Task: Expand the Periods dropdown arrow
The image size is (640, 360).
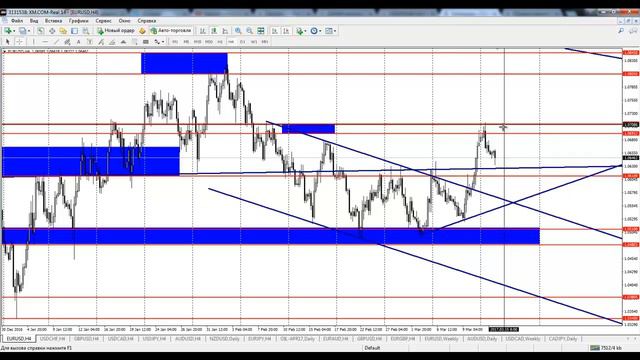Action: coord(320,31)
